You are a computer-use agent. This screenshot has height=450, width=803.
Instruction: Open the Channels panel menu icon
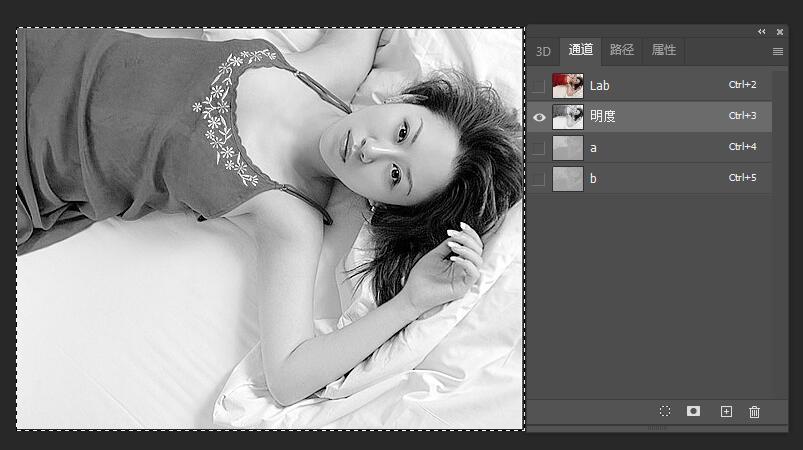click(x=778, y=51)
